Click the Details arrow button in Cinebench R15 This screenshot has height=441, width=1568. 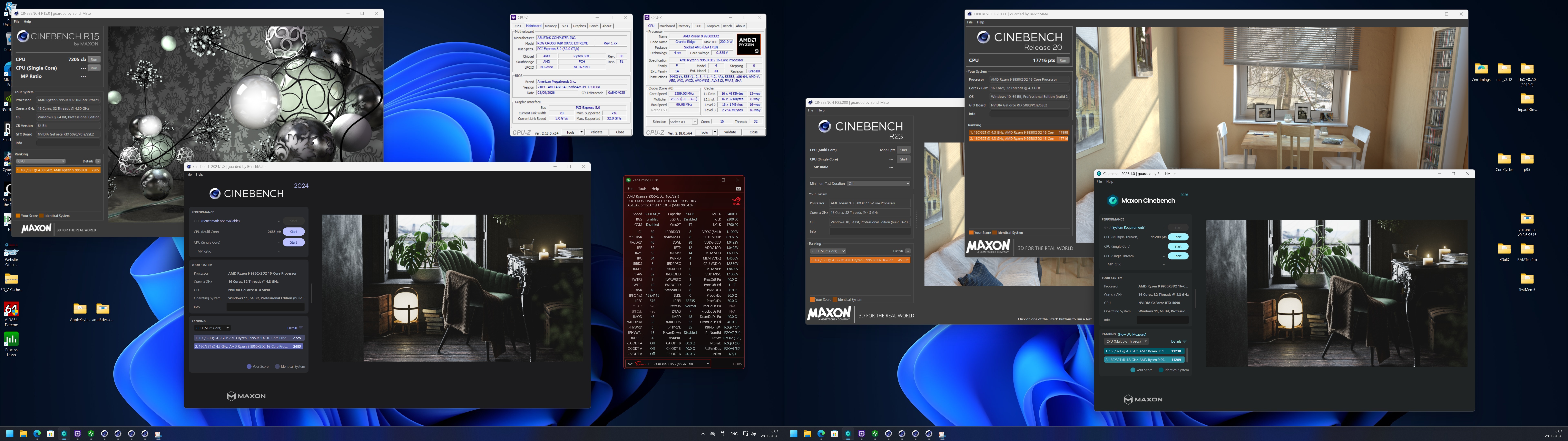[x=98, y=161]
